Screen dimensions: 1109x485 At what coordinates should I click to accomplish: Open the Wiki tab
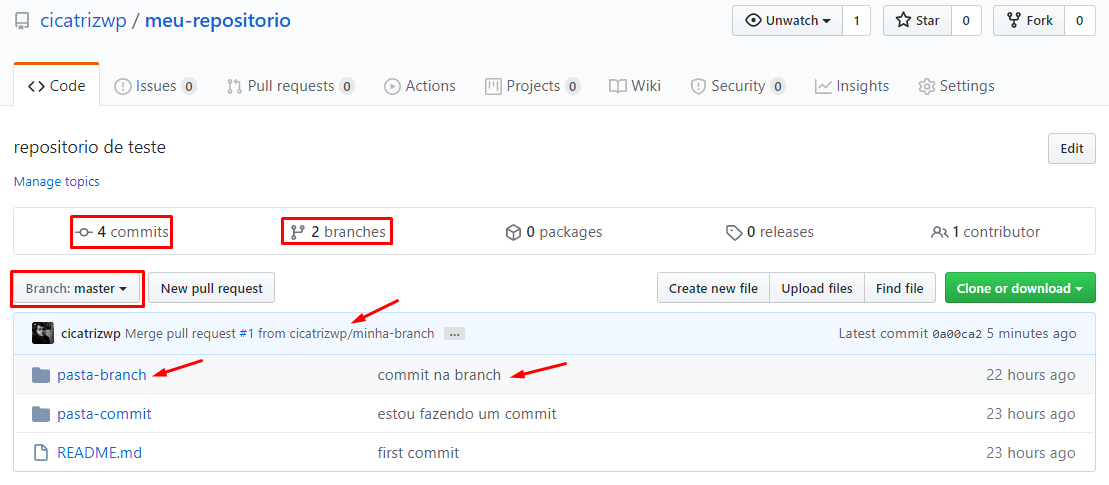[634, 86]
